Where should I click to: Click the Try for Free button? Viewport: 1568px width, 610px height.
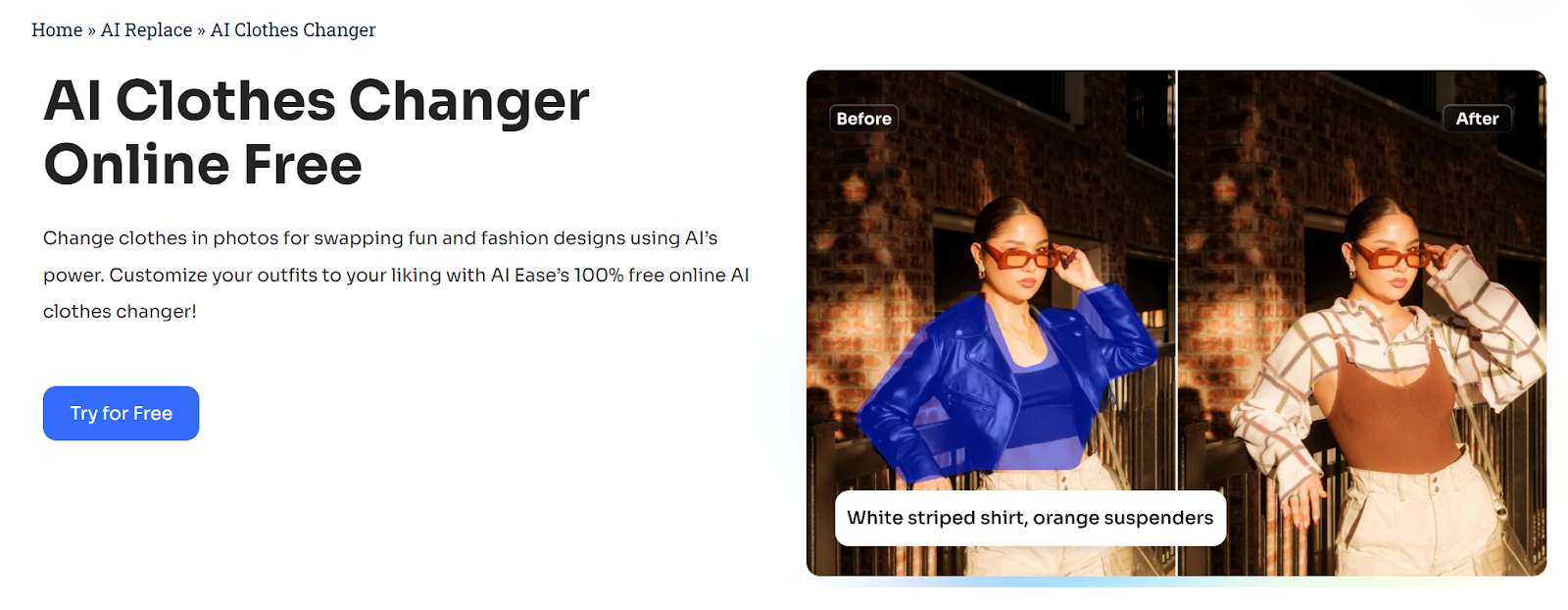click(x=121, y=413)
